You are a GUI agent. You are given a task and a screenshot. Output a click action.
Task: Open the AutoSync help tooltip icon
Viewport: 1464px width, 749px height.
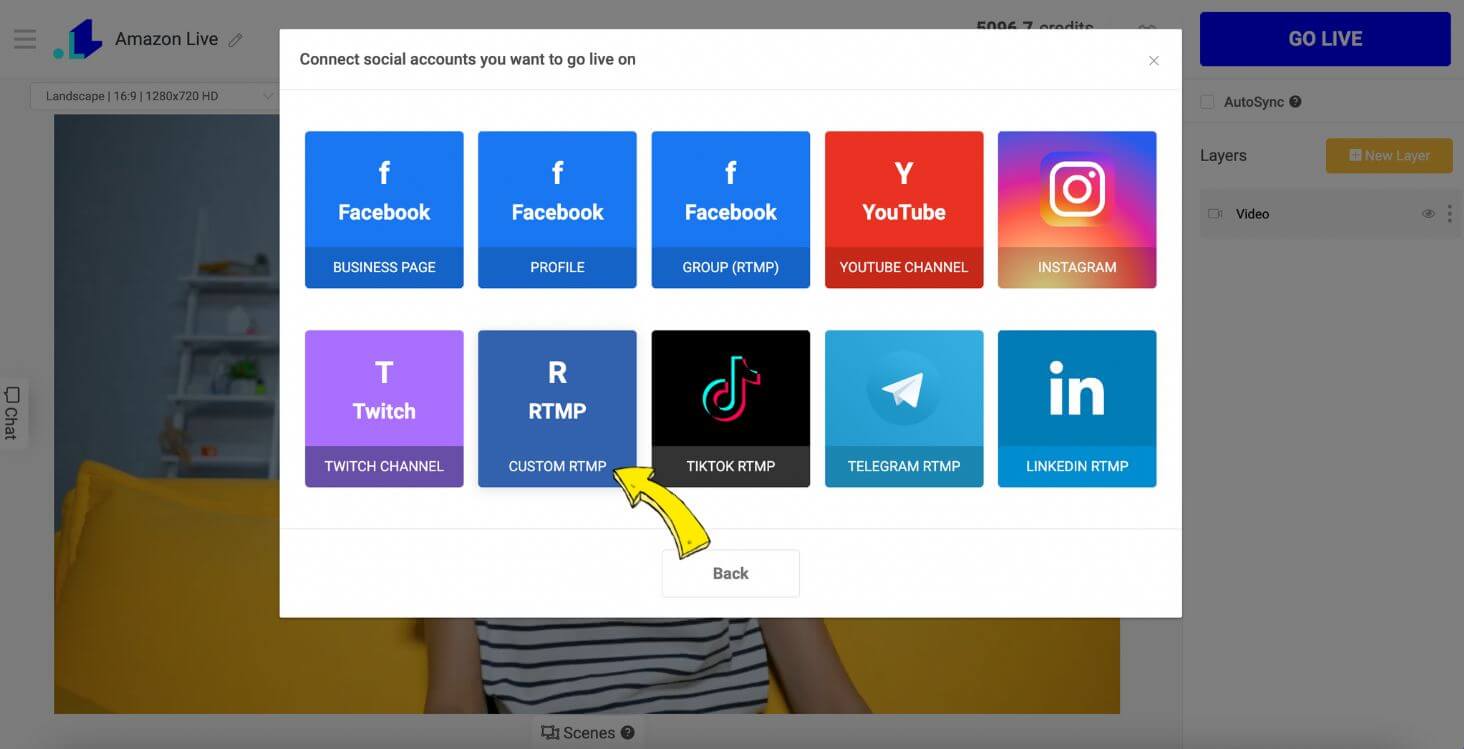tap(1295, 102)
